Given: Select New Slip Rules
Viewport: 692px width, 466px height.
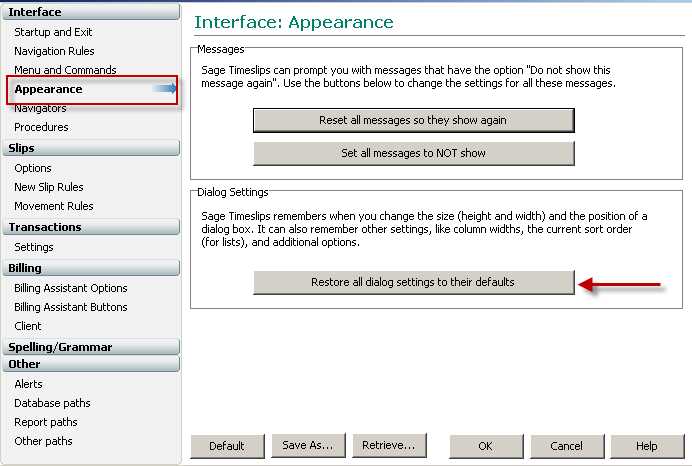Looking at the screenshot, I should (49, 187).
